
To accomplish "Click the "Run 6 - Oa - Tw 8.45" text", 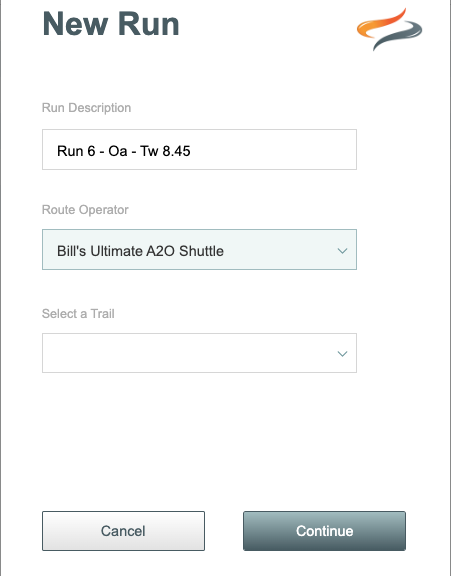I will [x=124, y=151].
